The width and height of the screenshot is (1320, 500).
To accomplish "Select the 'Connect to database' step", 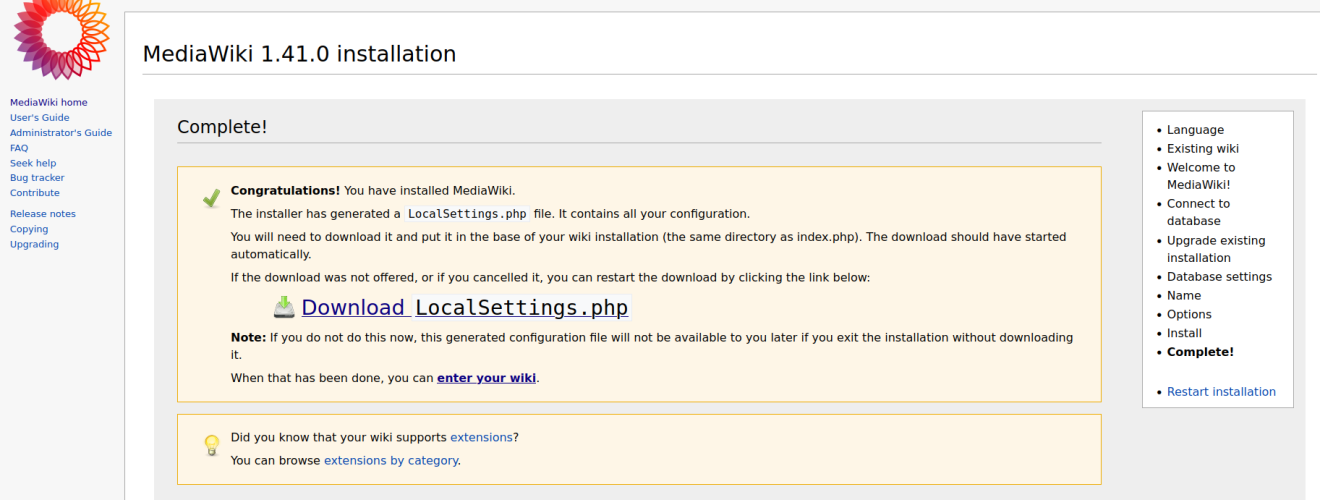I will [1198, 212].
